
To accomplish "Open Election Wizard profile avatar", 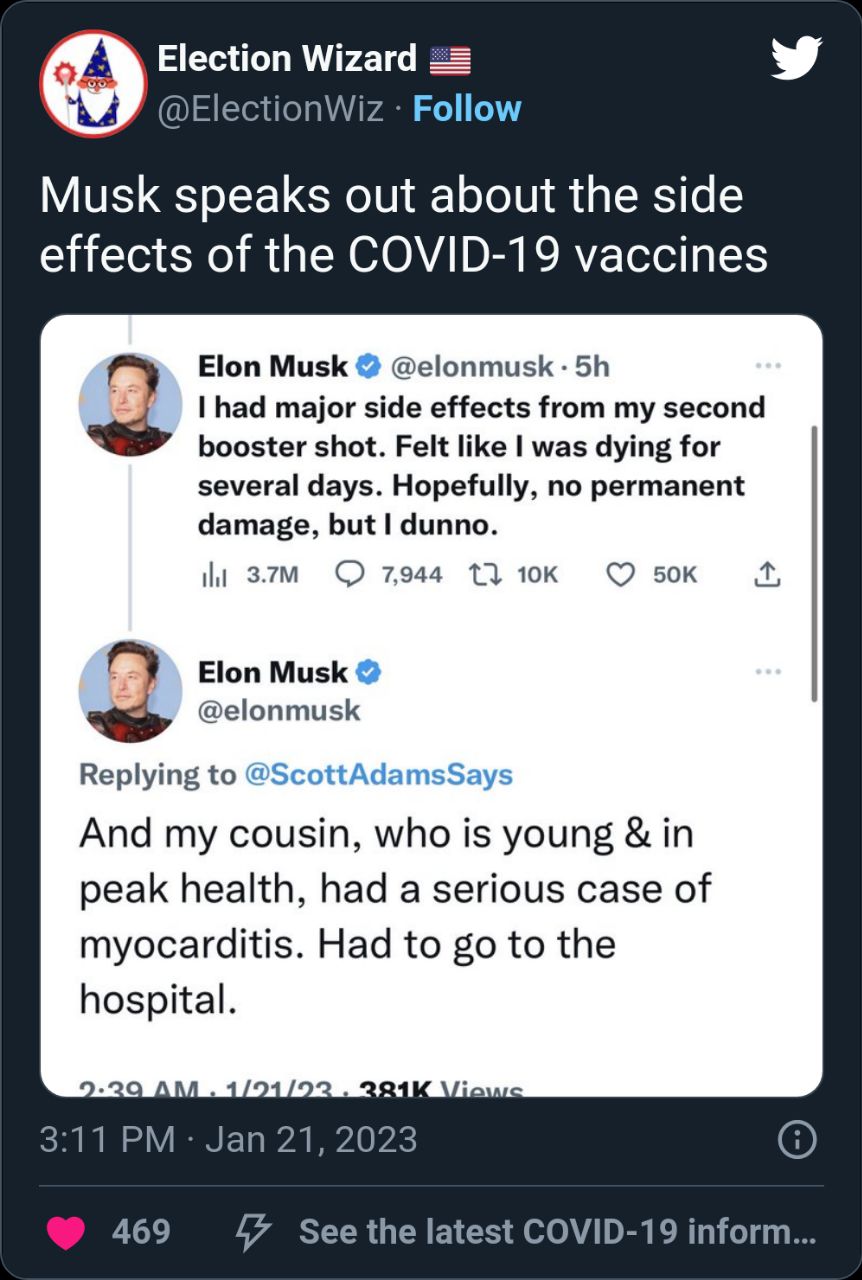I will (x=93, y=83).
